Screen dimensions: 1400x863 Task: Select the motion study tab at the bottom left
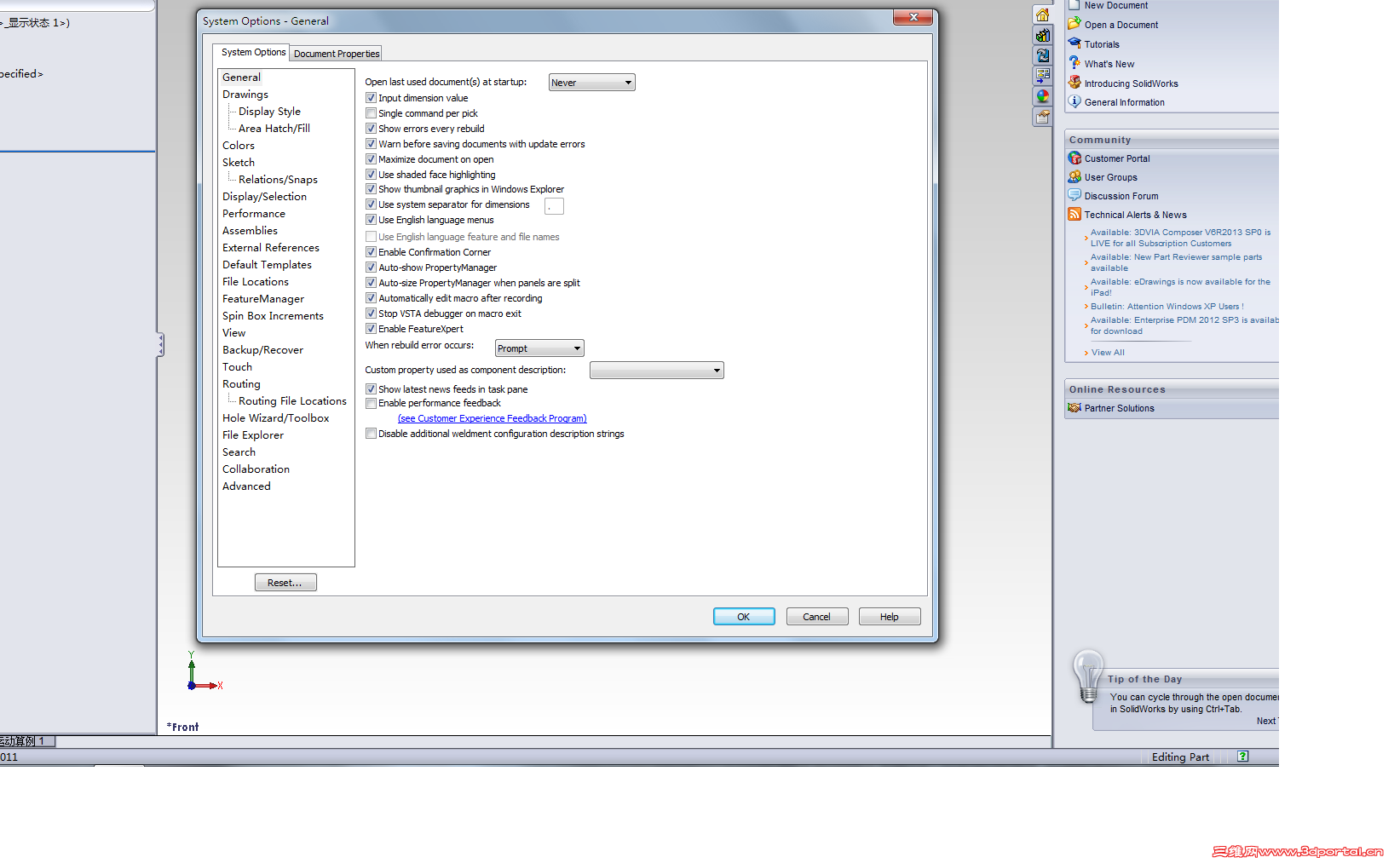click(x=27, y=741)
